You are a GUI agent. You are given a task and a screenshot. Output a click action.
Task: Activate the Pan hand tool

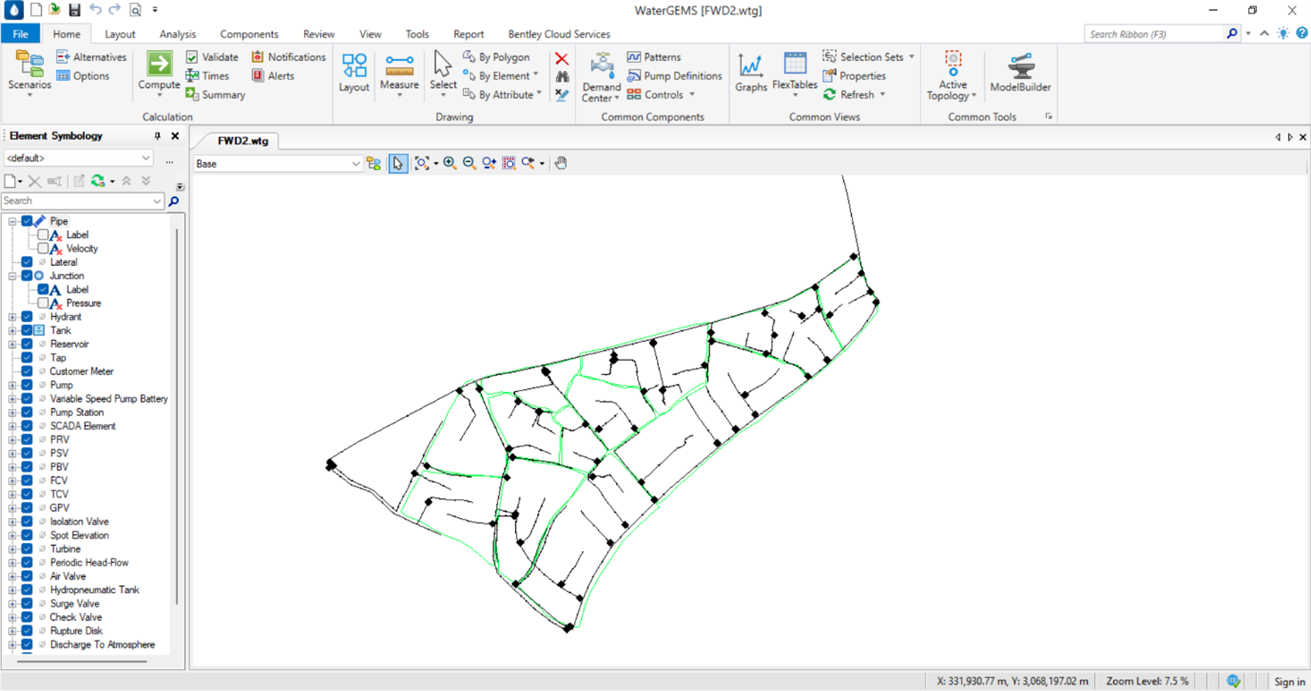pos(561,163)
